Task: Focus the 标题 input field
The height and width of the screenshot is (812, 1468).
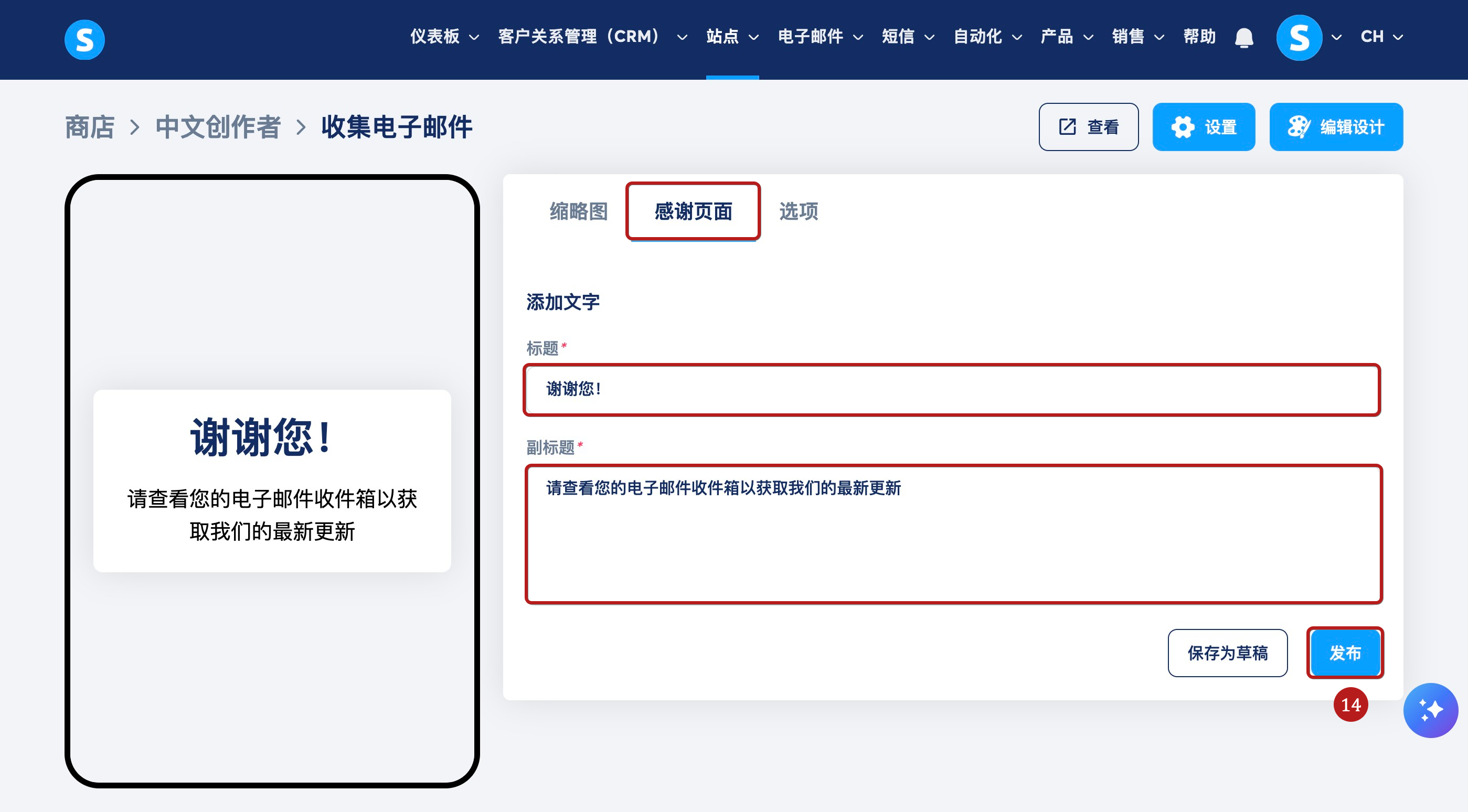Action: tap(951, 389)
